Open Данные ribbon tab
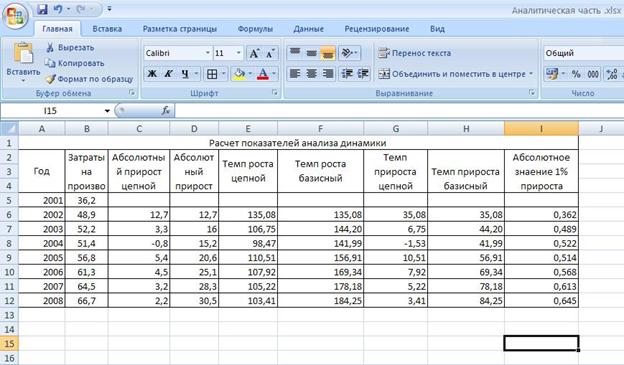The width and height of the screenshot is (624, 365). click(308, 29)
